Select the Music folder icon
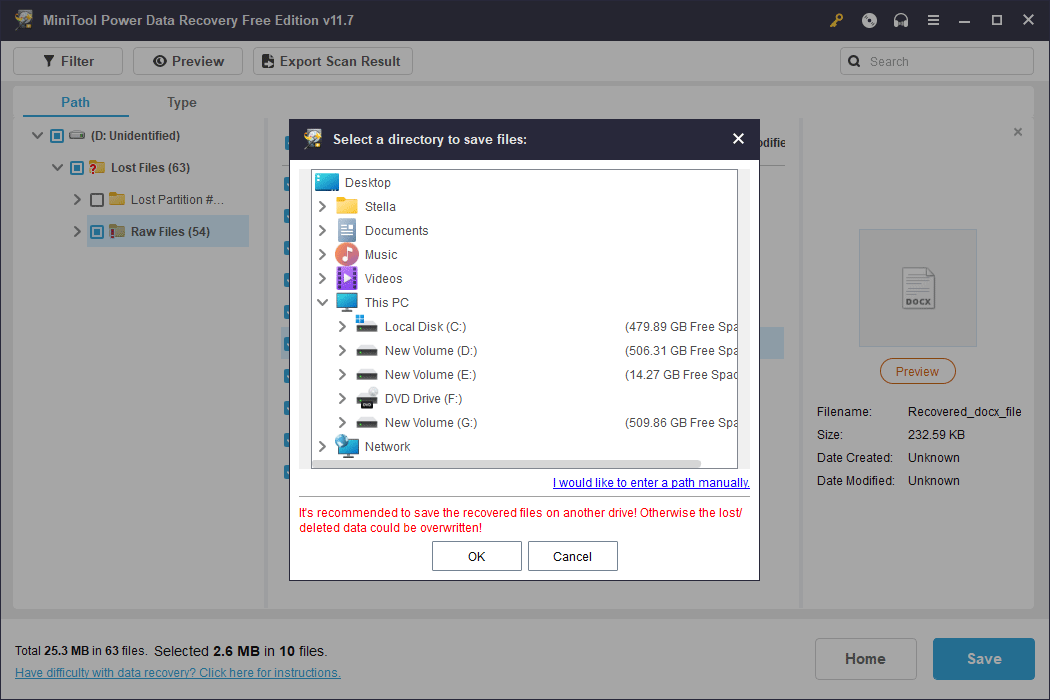Viewport: 1050px width, 700px height. [347, 255]
